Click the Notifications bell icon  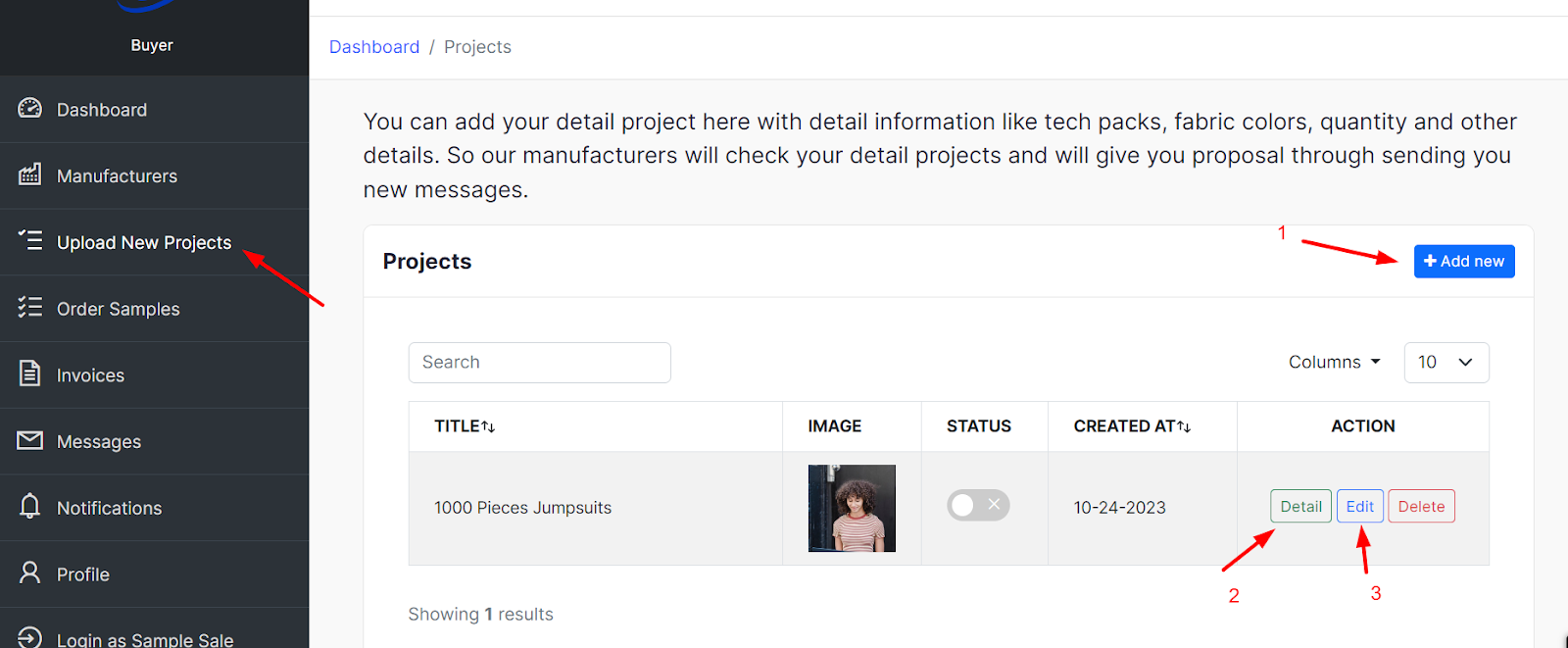click(30, 506)
